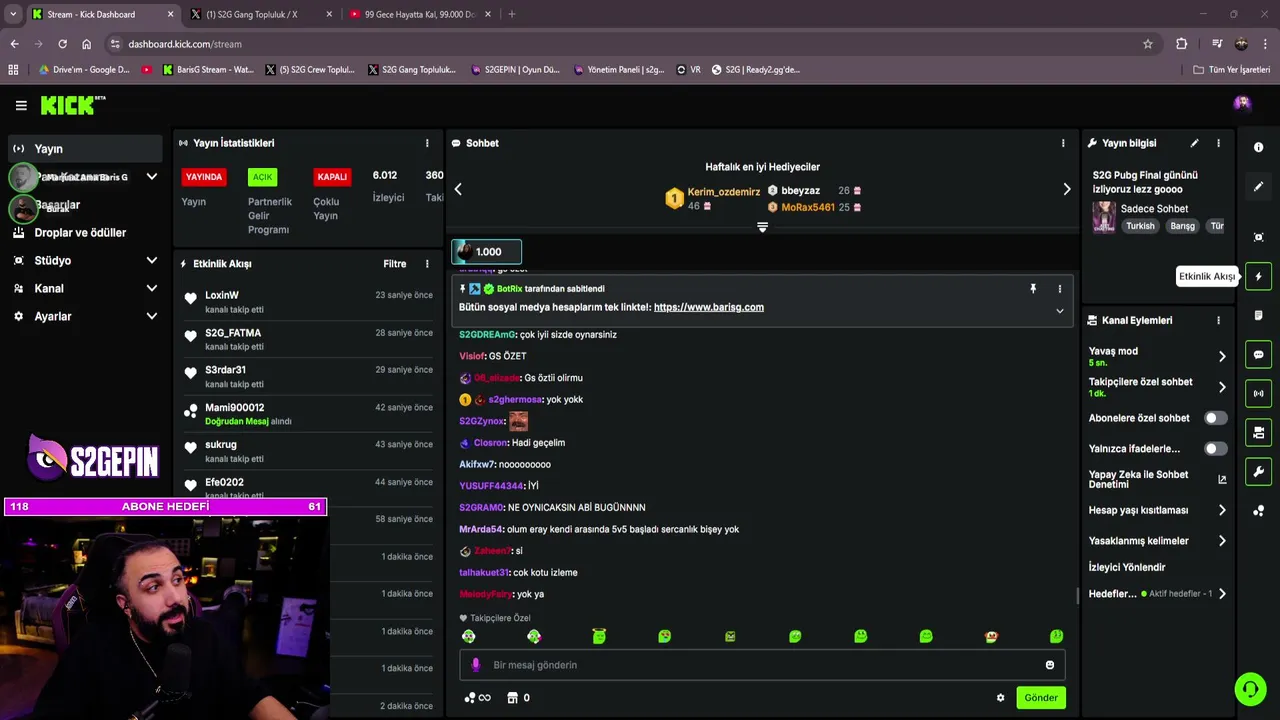Open the Filtre button in Etkinlik Akışı
Viewport: 1280px width, 720px height.
394,264
